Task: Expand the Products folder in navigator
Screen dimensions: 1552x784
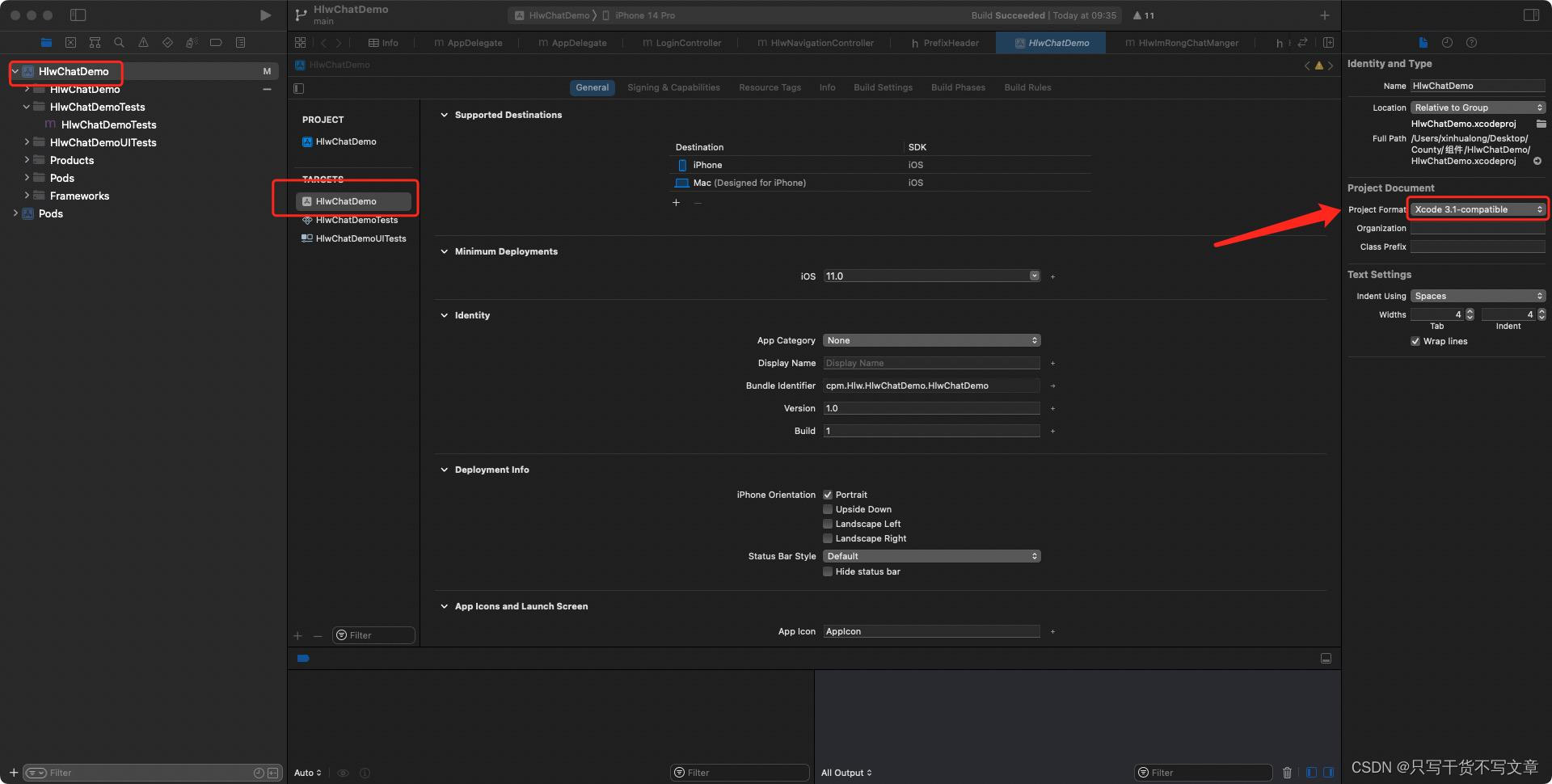Action: (x=27, y=160)
